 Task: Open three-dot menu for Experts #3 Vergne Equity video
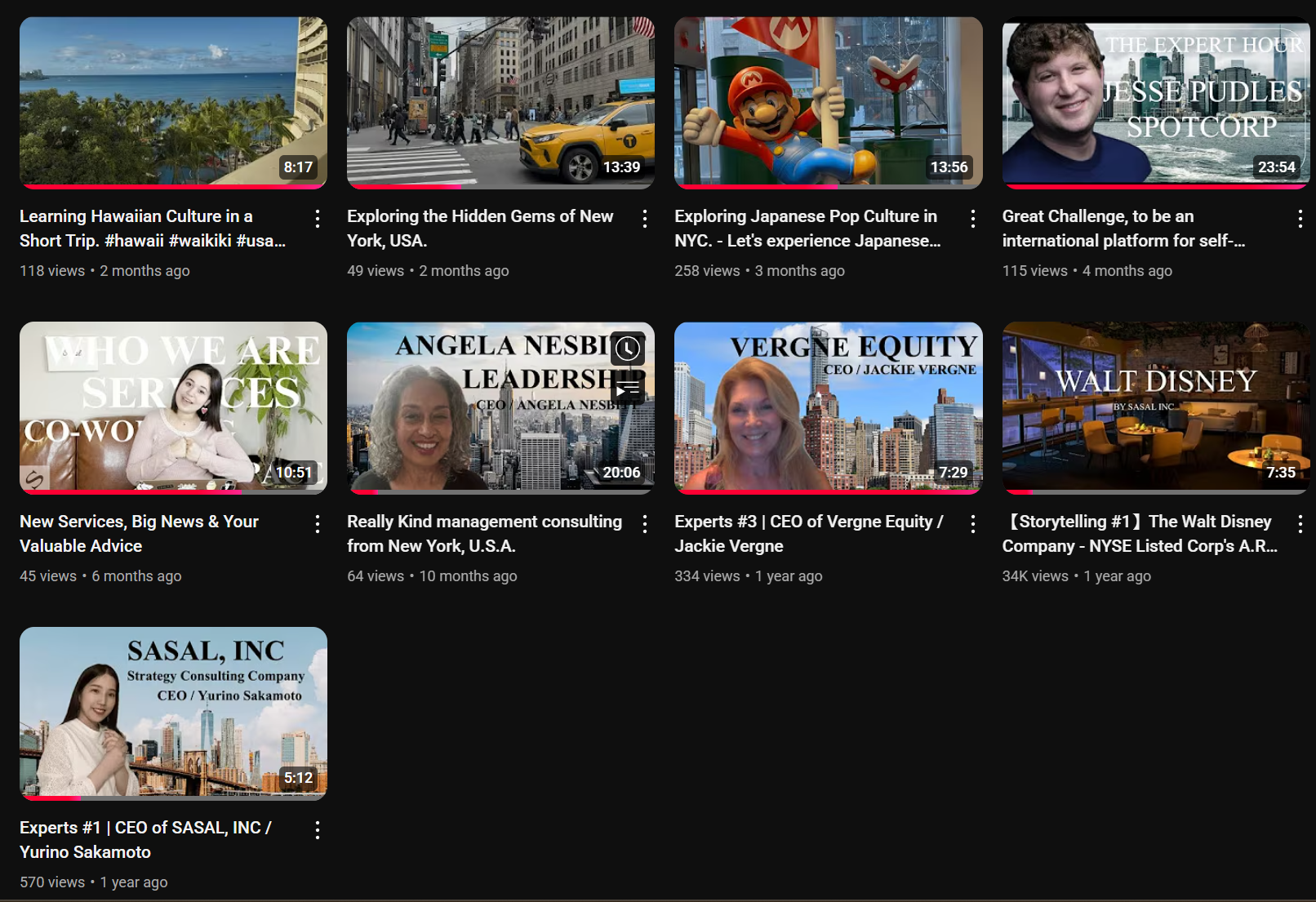click(x=972, y=524)
